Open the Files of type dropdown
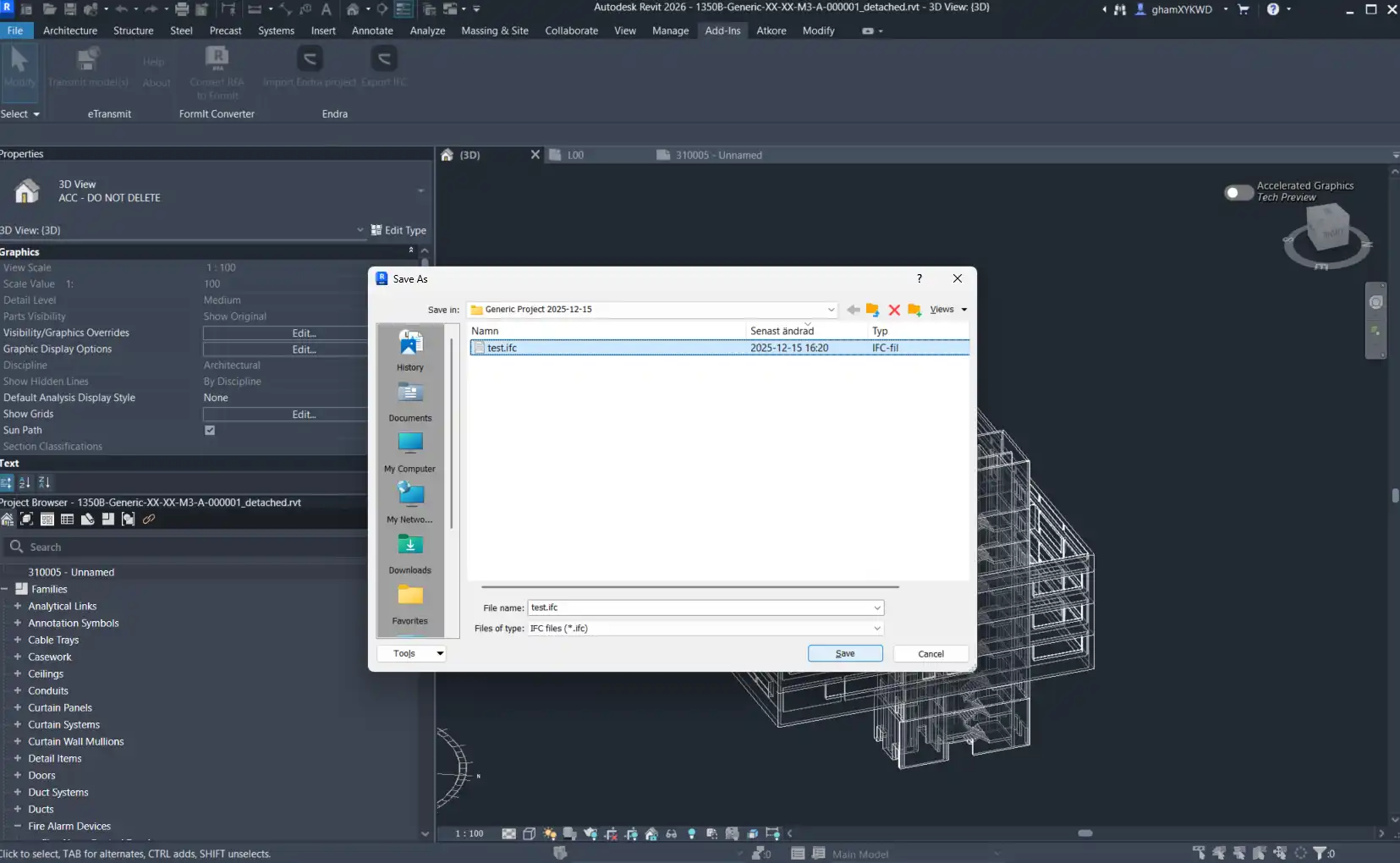This screenshot has width=1400, height=863. pos(876,629)
